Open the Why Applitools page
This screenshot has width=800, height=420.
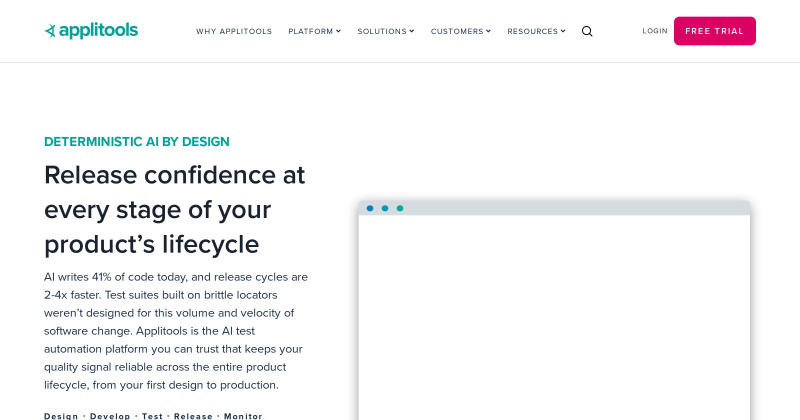click(234, 31)
